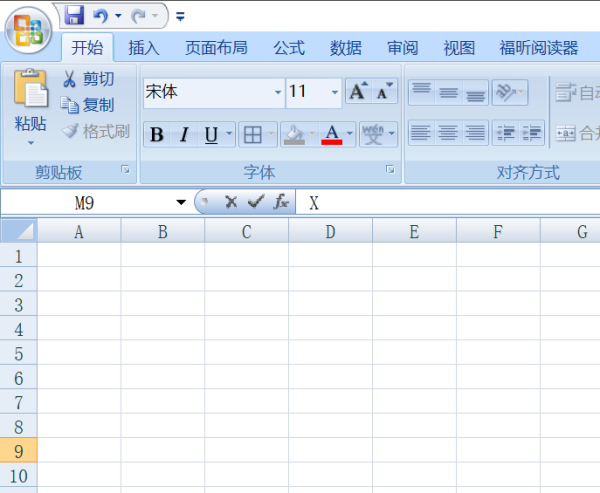
Task: Toggle align text right
Action: 475,133
